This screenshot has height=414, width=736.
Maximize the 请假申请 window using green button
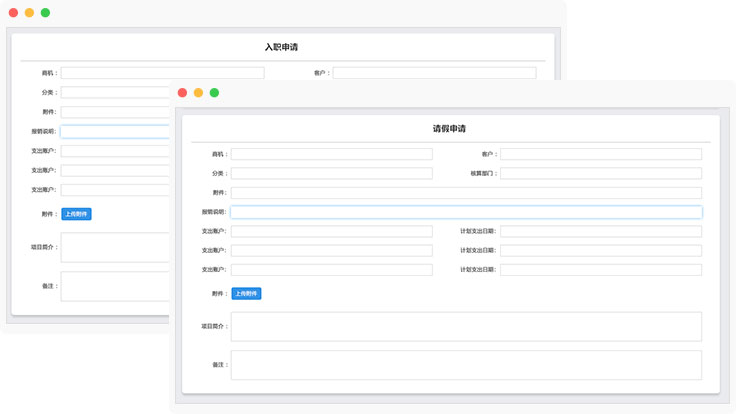[x=214, y=93]
